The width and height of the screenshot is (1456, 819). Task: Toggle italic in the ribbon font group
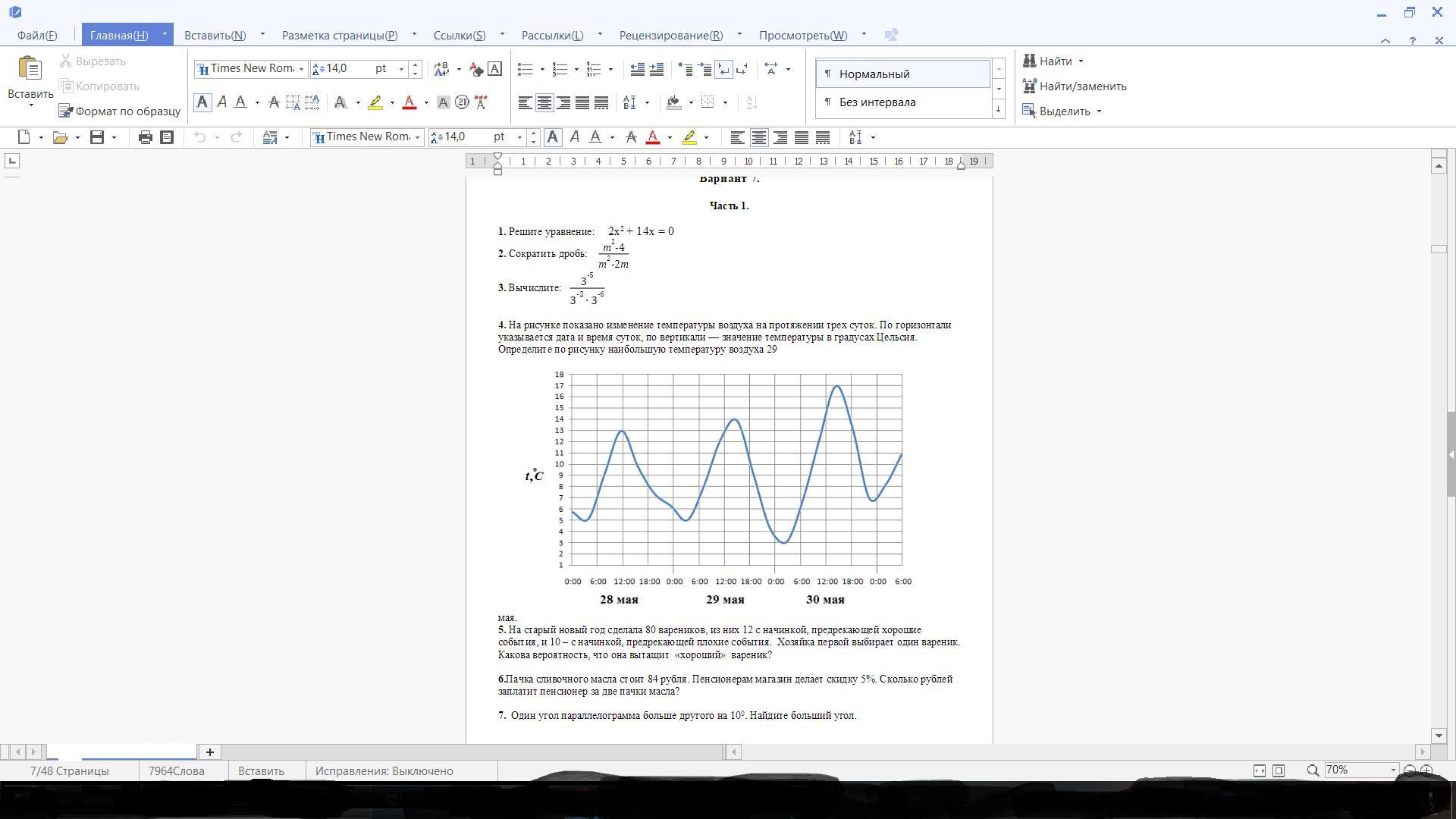coord(222,102)
